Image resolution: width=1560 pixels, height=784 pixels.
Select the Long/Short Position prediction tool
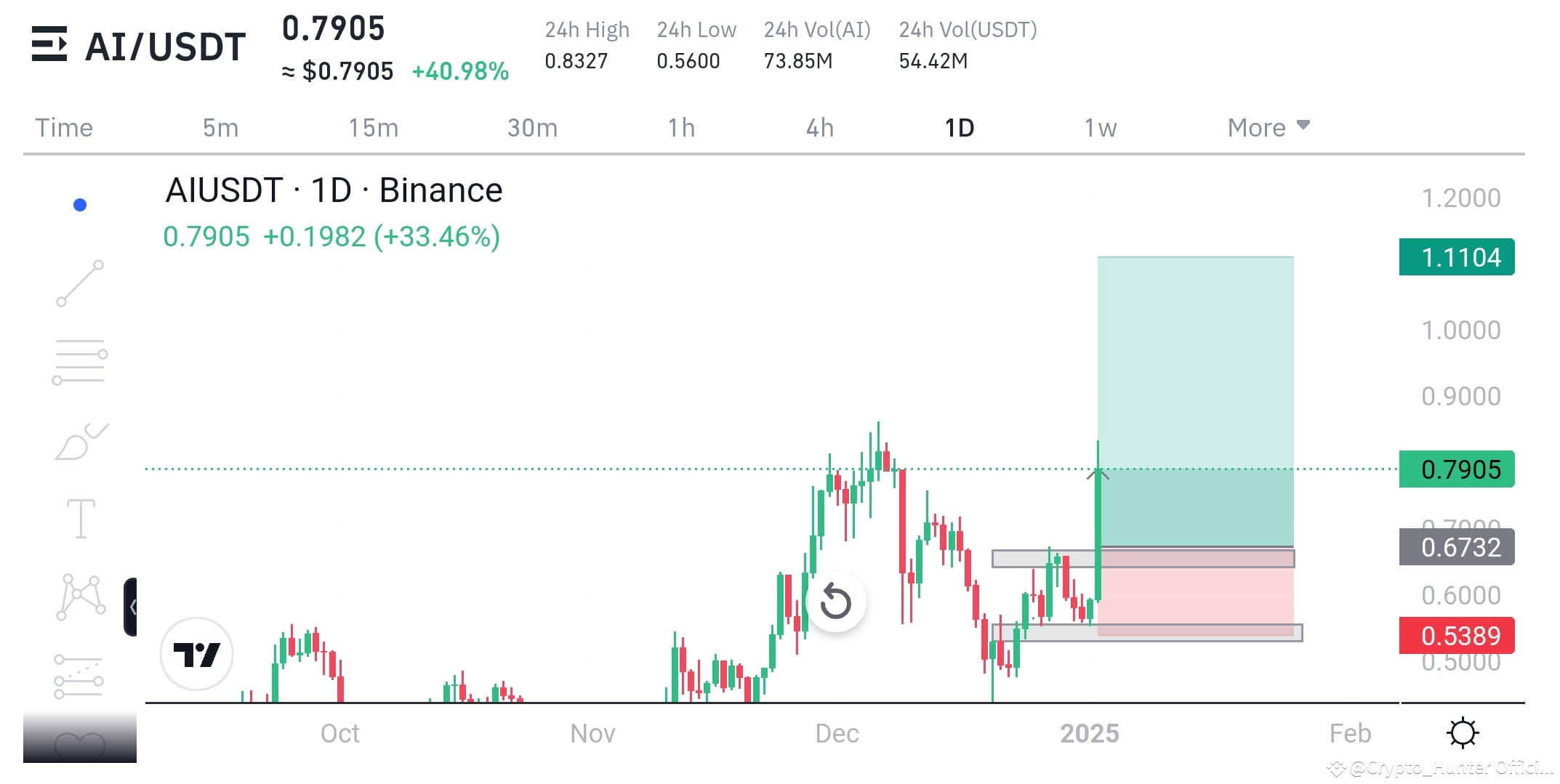80,676
